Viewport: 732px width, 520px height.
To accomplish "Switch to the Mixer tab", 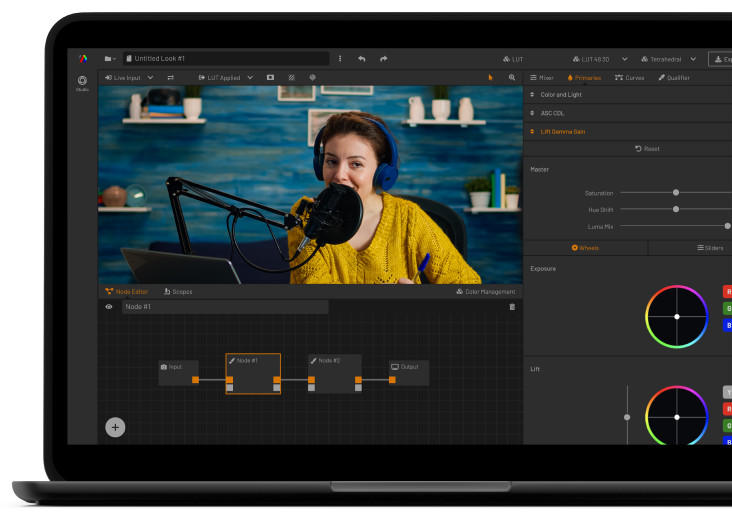I will pyautogui.click(x=542, y=77).
